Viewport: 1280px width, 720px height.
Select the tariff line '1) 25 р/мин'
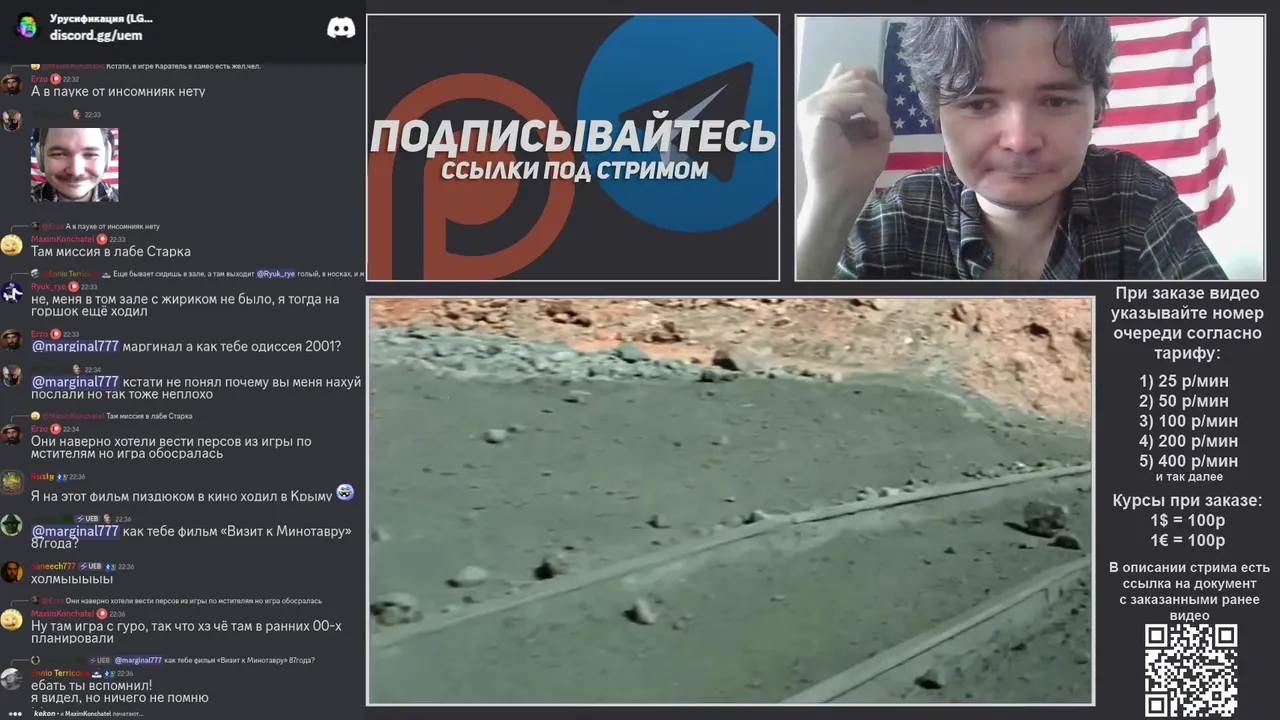click(1184, 381)
